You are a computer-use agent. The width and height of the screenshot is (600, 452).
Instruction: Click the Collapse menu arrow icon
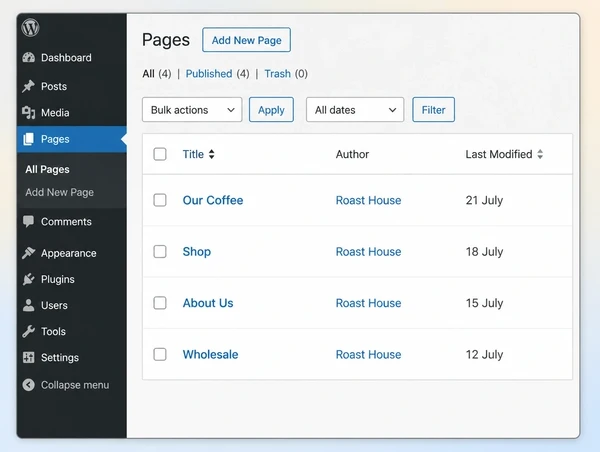(29, 385)
